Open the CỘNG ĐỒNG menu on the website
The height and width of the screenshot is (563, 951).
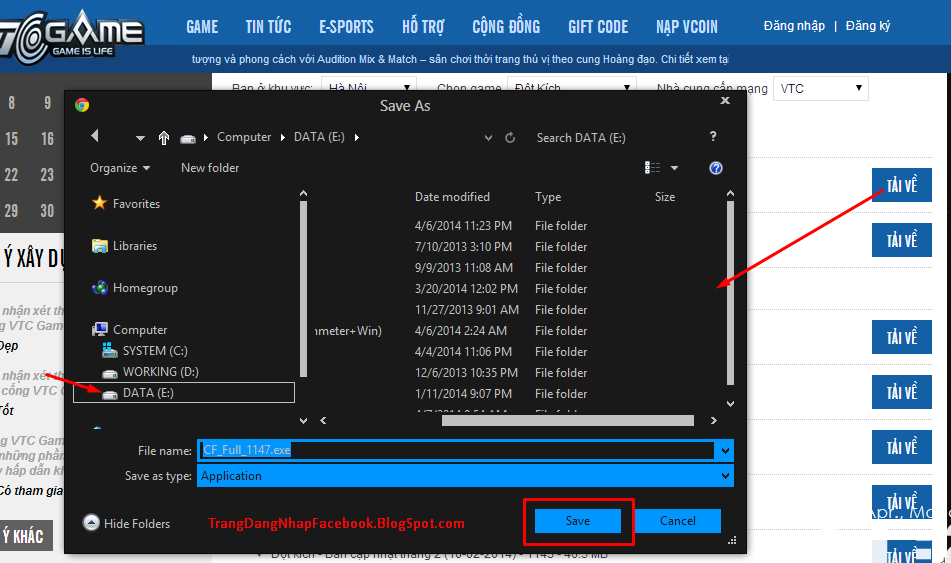click(506, 27)
